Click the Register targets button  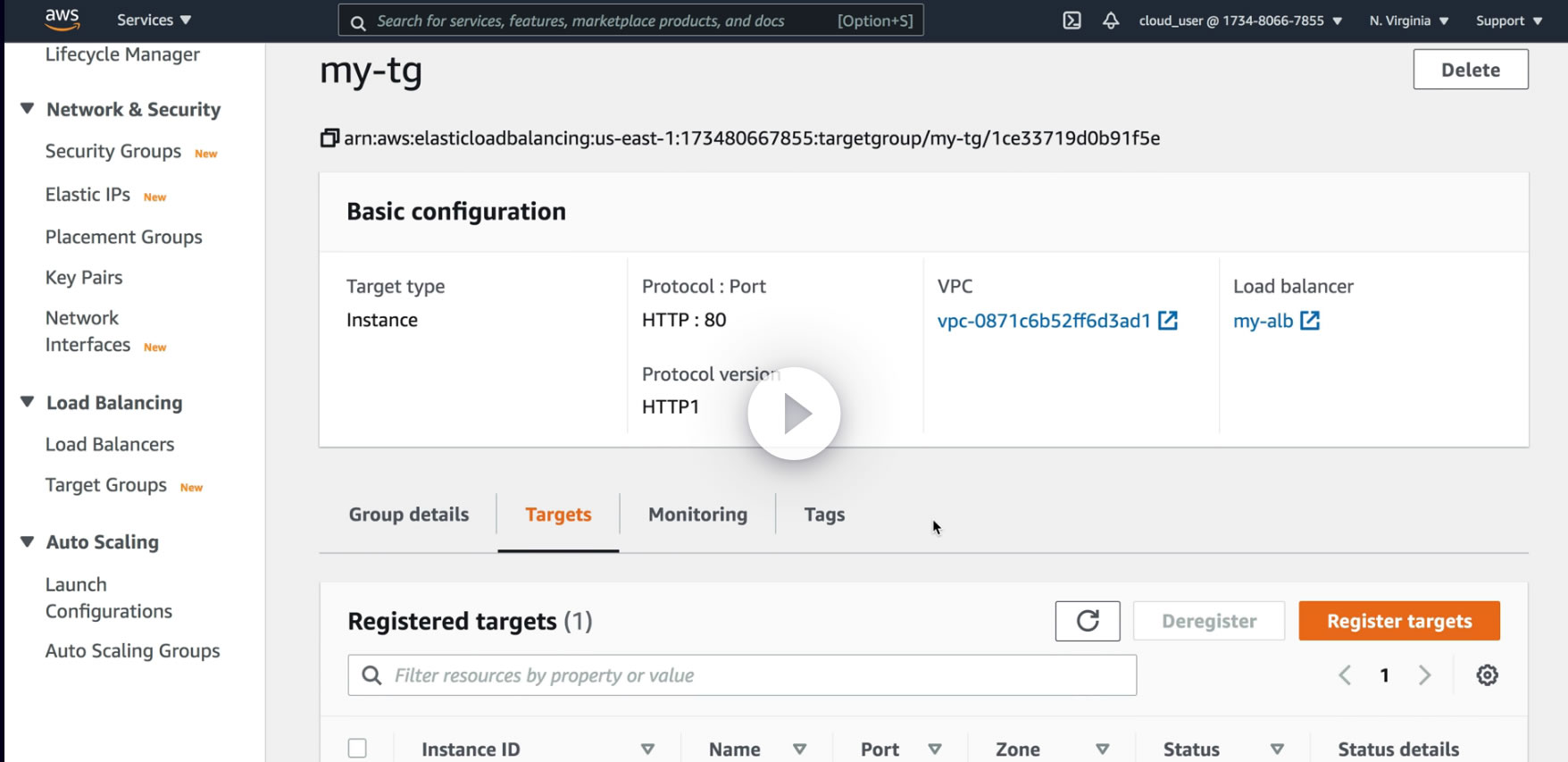tap(1398, 621)
